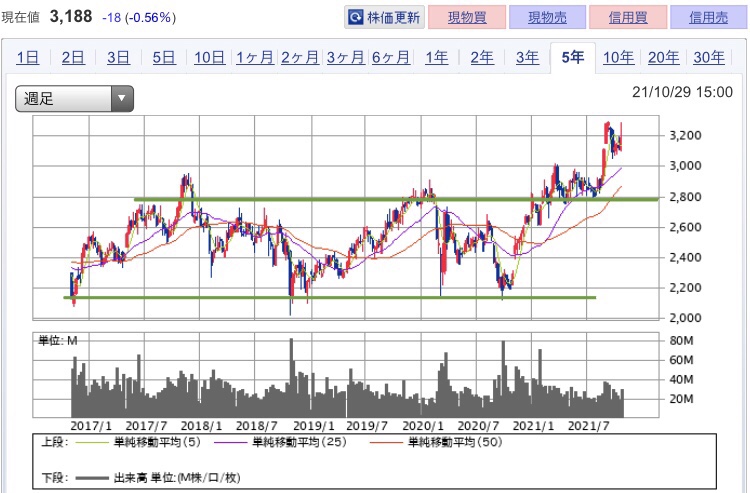Click the tallest volume bar near 2018/10

click(x=291, y=378)
